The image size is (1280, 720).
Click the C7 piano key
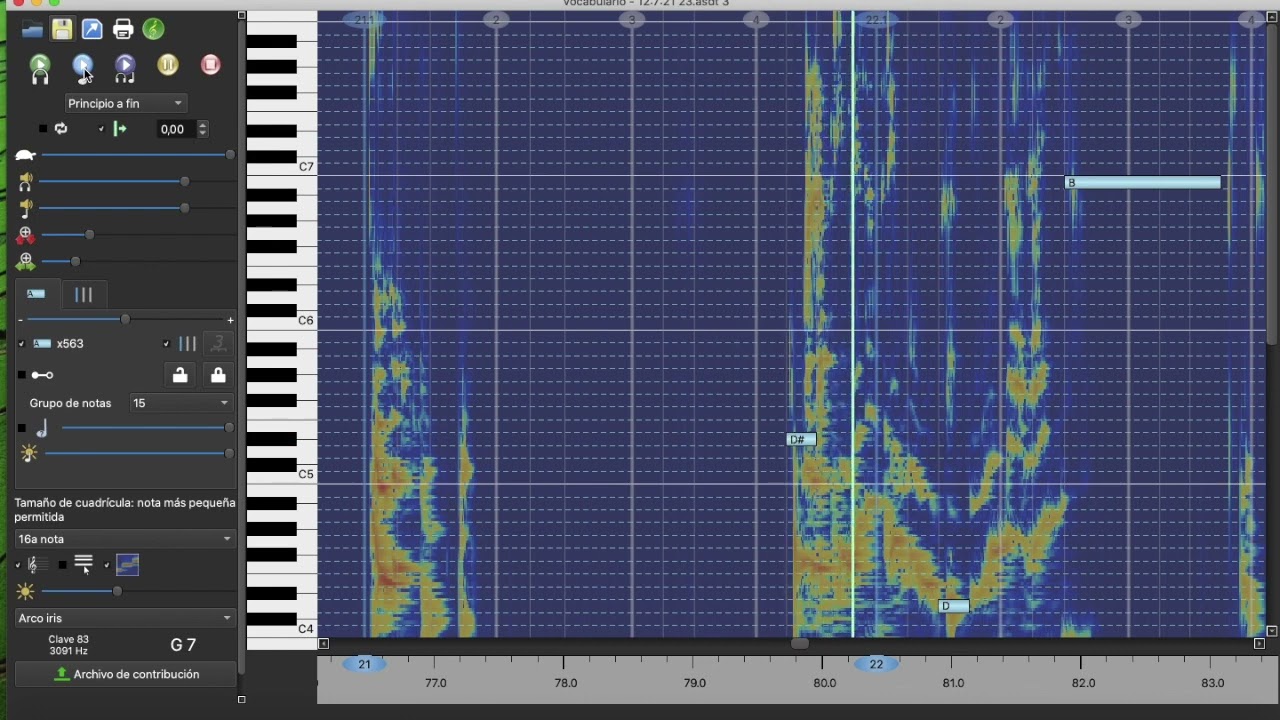click(281, 166)
